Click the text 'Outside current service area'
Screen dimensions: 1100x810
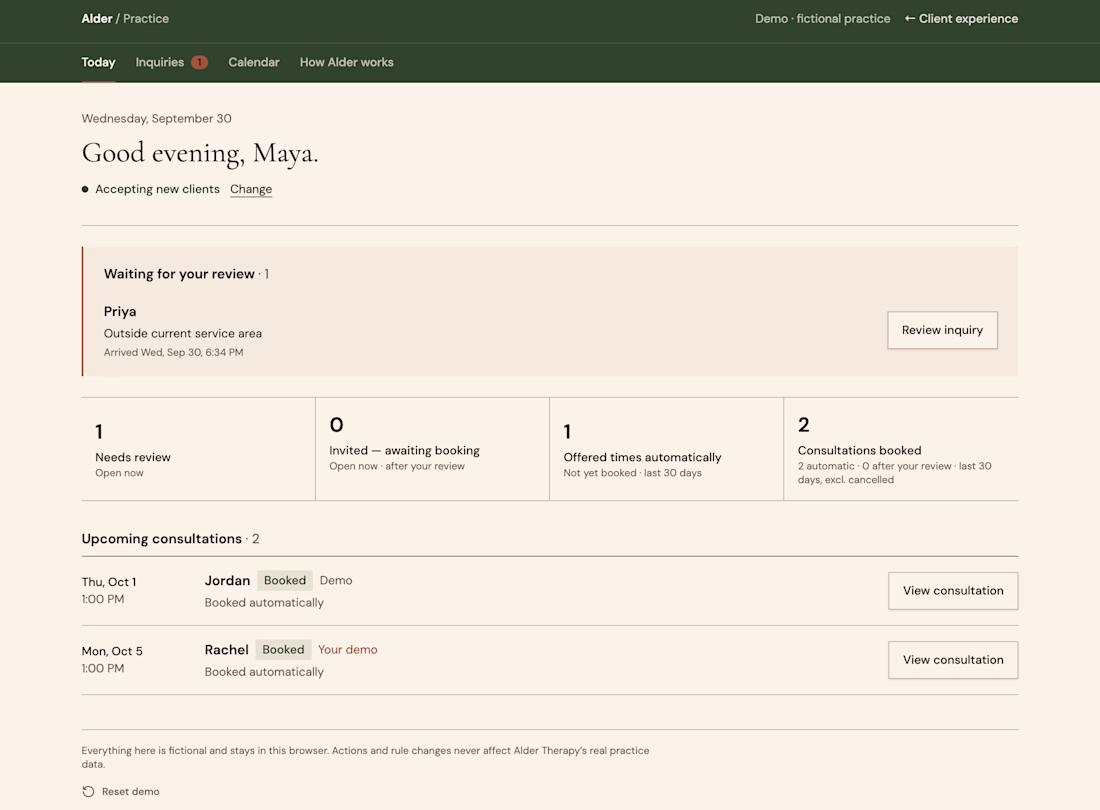183,334
